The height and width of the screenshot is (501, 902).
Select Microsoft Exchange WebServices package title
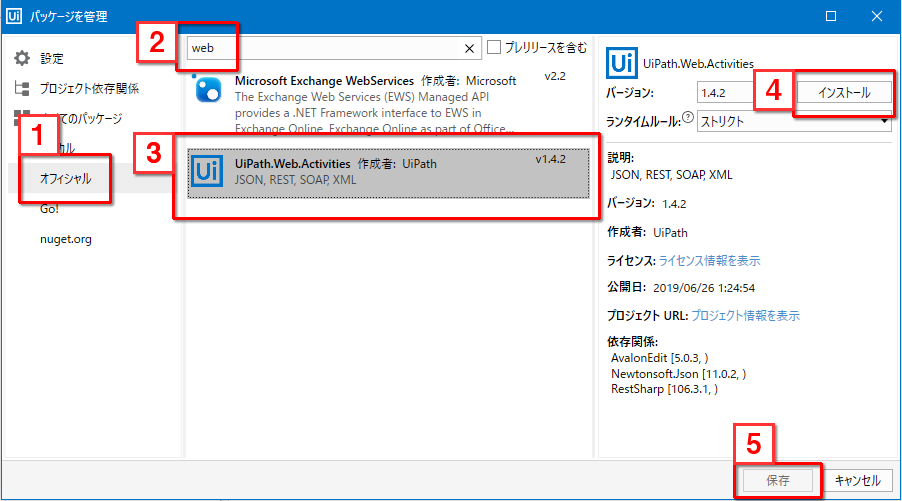click(324, 81)
